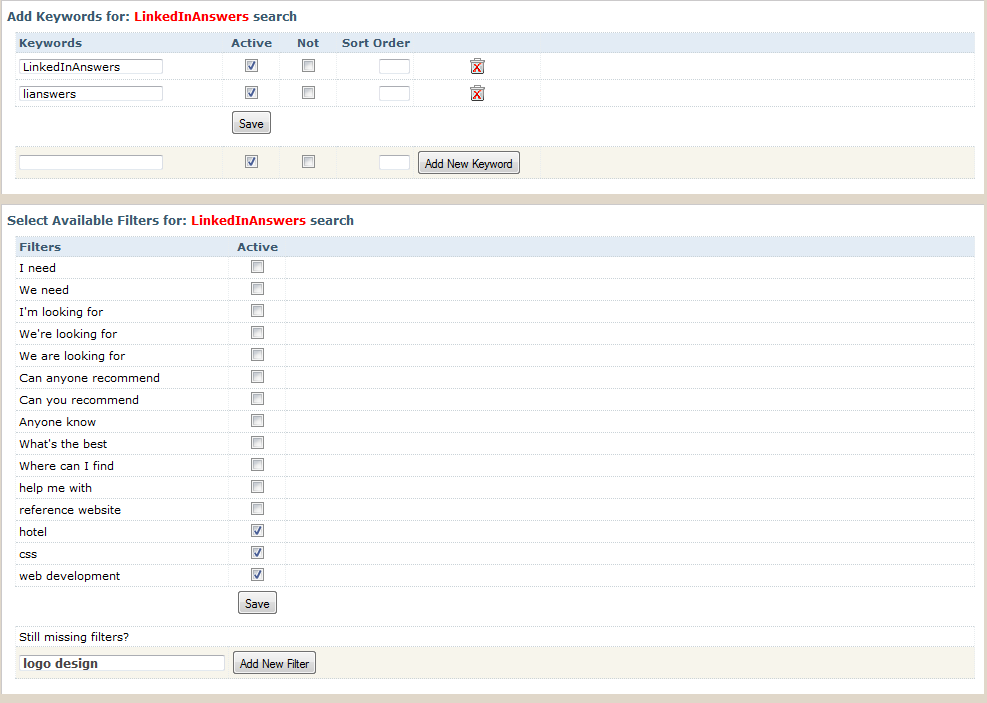
Task: Save the selected filters
Action: (257, 604)
